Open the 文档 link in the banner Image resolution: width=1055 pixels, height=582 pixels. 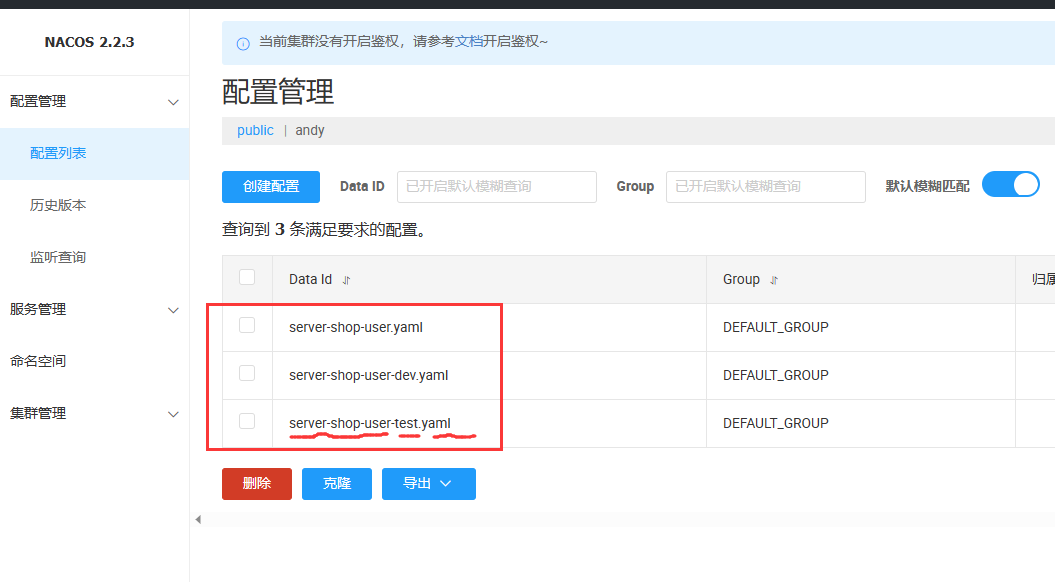[469, 42]
